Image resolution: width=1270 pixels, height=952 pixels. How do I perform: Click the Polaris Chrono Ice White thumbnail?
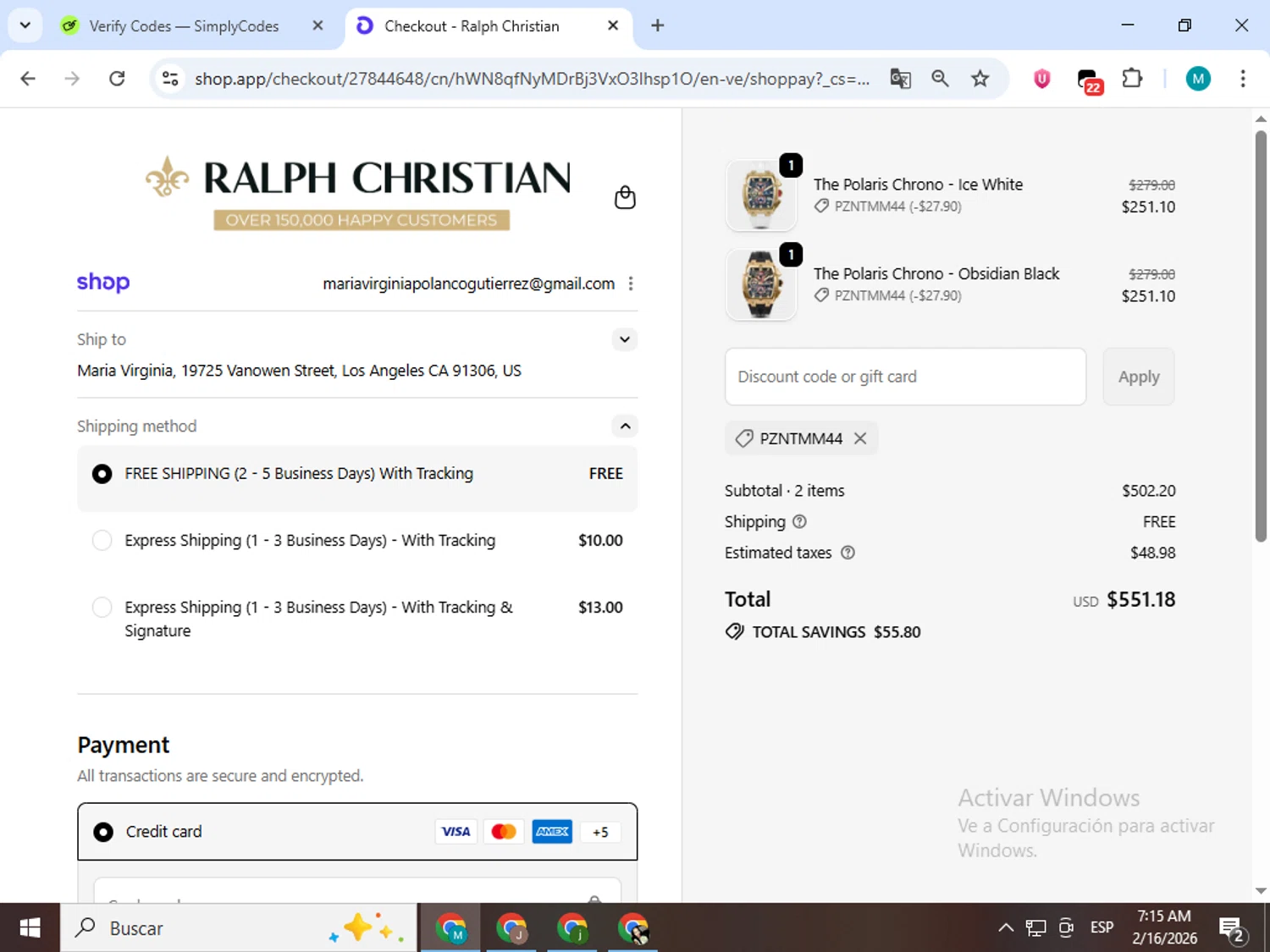761,195
